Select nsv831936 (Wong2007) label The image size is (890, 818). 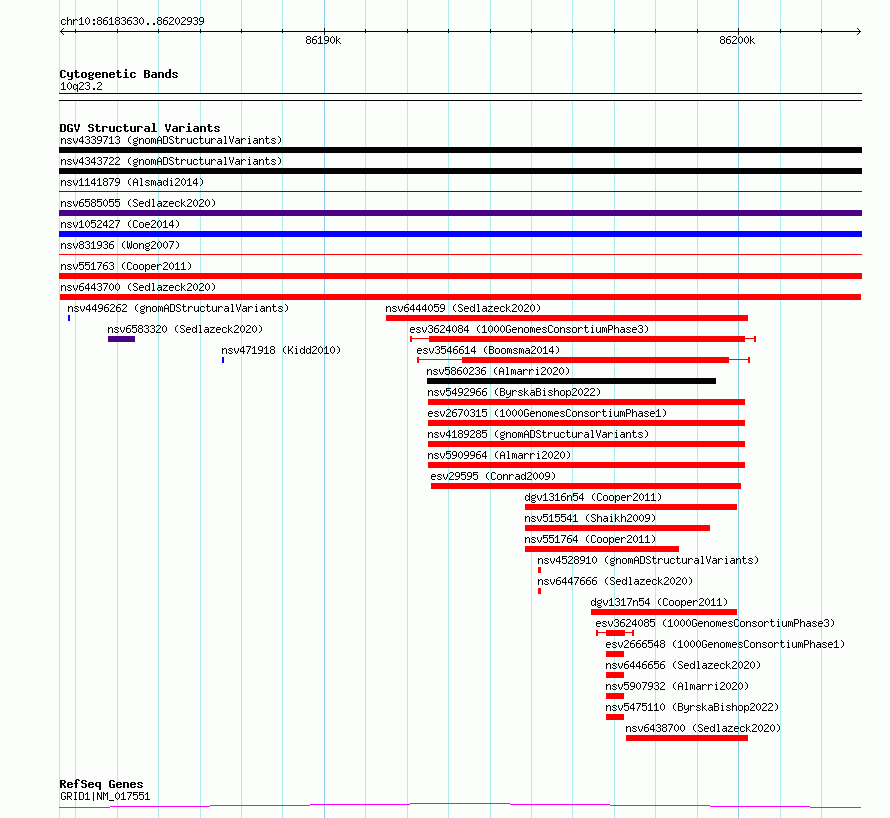pyautogui.click(x=120, y=245)
